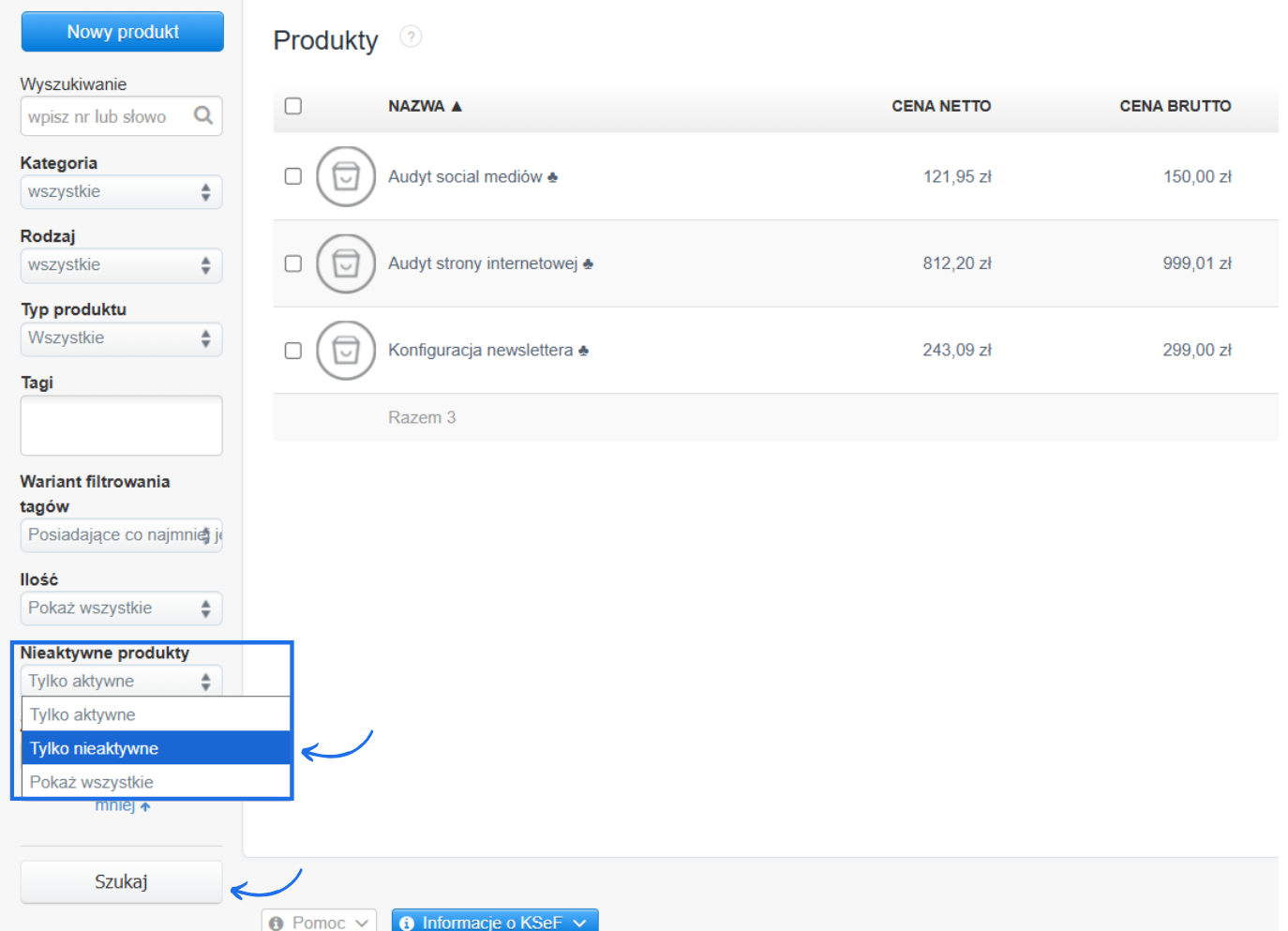Expand the Rodzaj dropdown

pyautogui.click(x=121, y=265)
